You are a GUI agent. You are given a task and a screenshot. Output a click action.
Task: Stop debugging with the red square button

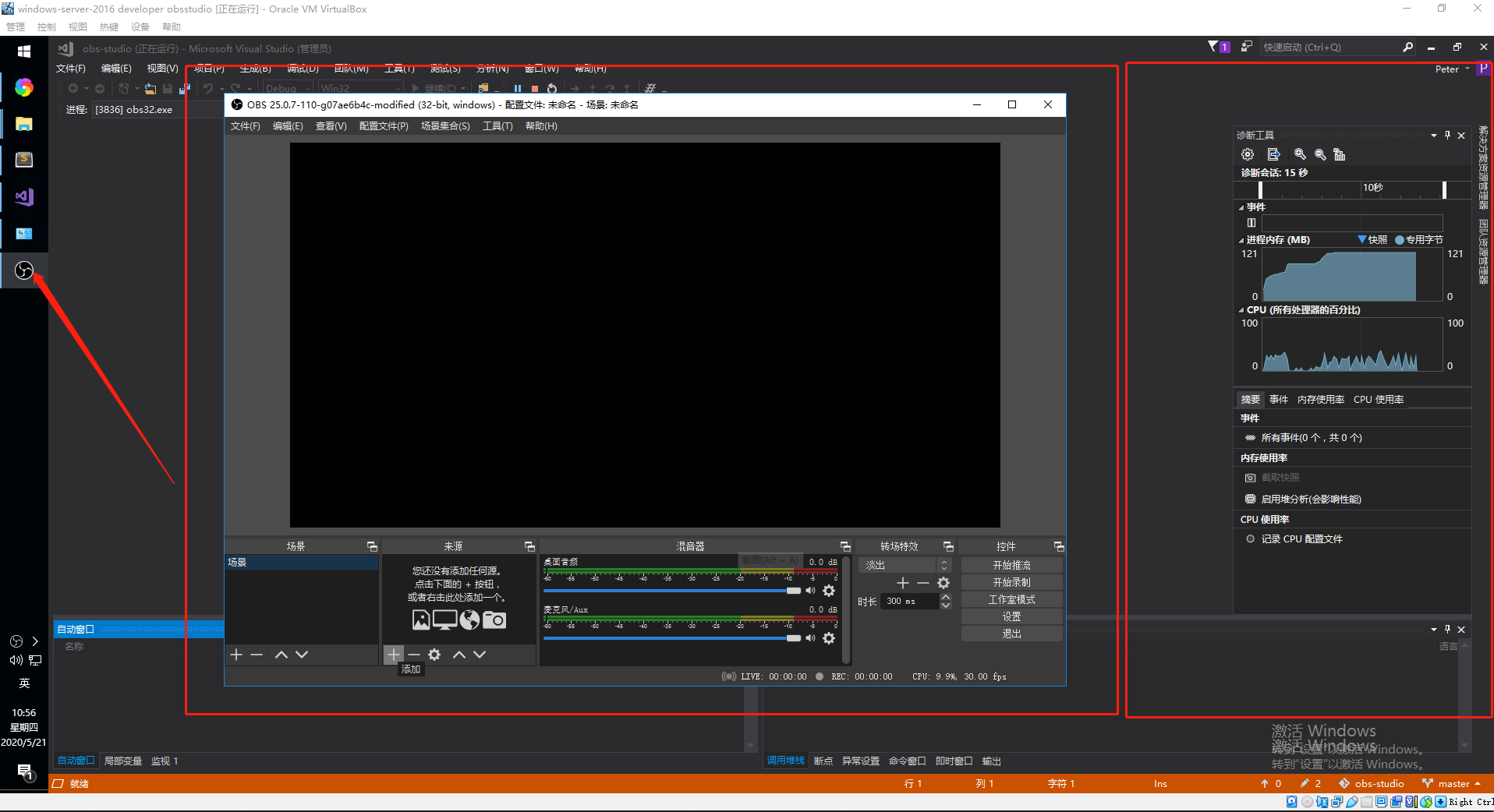[x=535, y=89]
